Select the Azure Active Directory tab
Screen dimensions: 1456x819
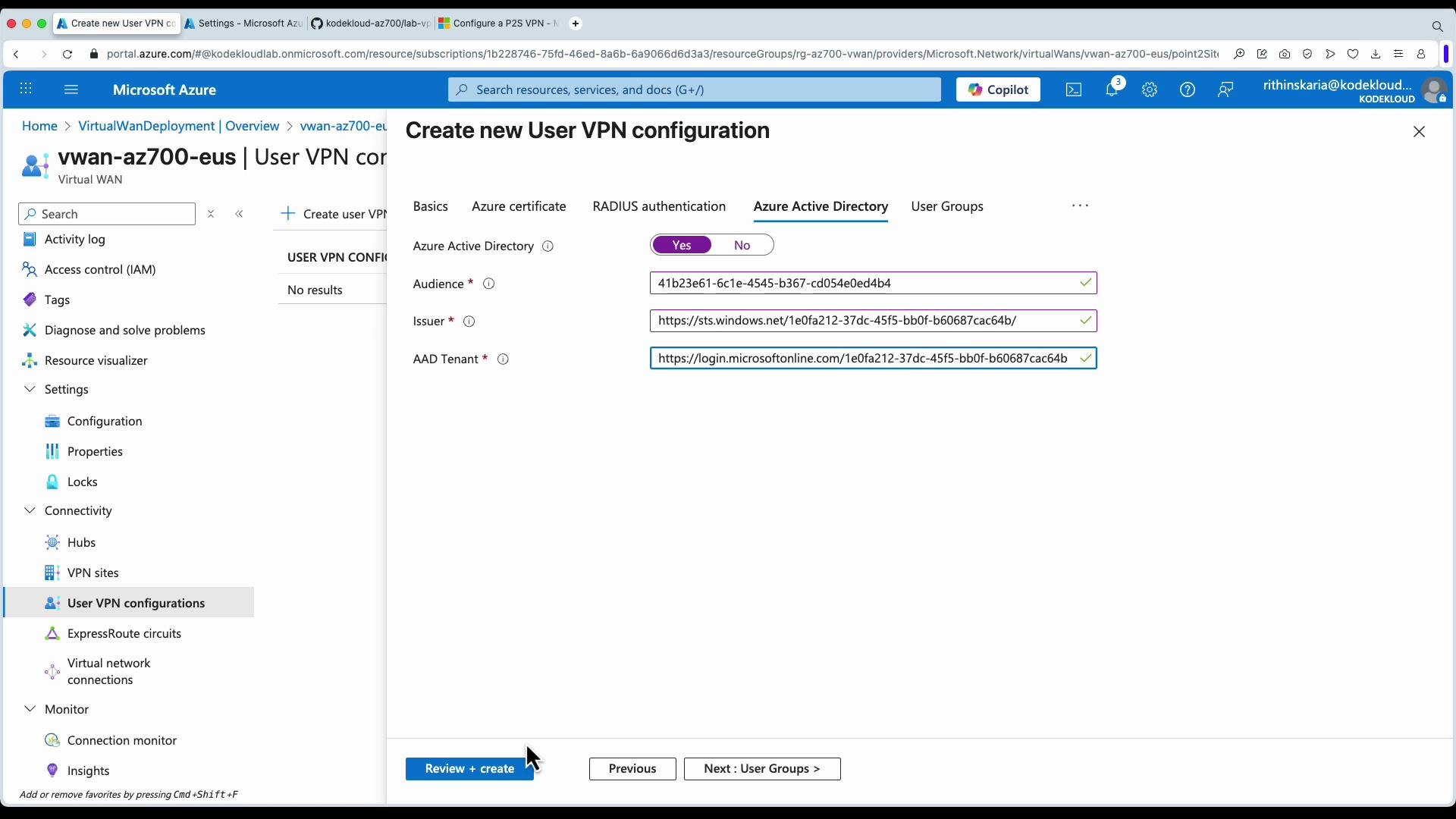pos(821,206)
